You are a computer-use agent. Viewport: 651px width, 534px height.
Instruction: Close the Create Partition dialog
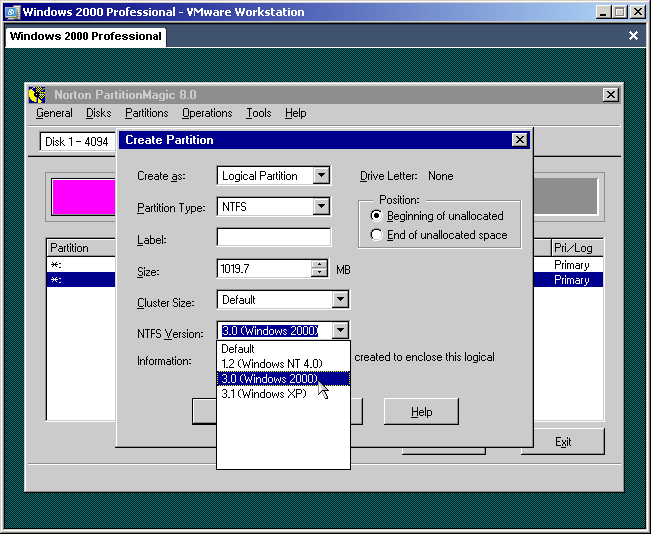tap(519, 140)
